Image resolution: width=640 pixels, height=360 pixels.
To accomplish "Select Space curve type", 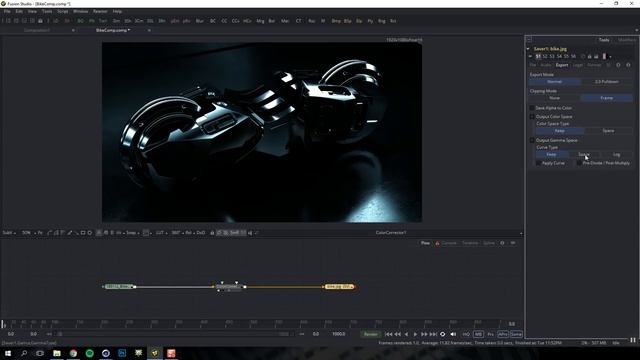I will [x=584, y=154].
